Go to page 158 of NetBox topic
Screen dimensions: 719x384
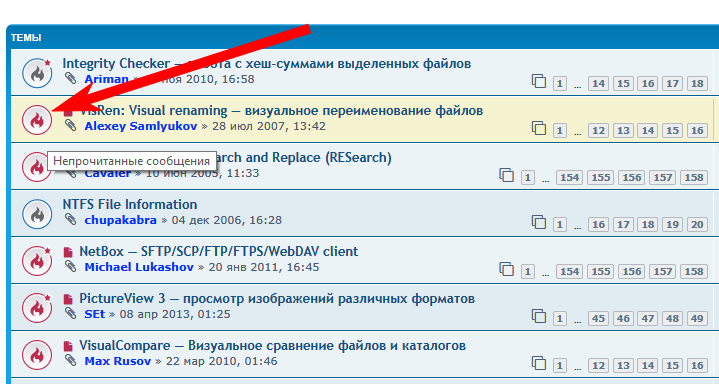(x=694, y=272)
